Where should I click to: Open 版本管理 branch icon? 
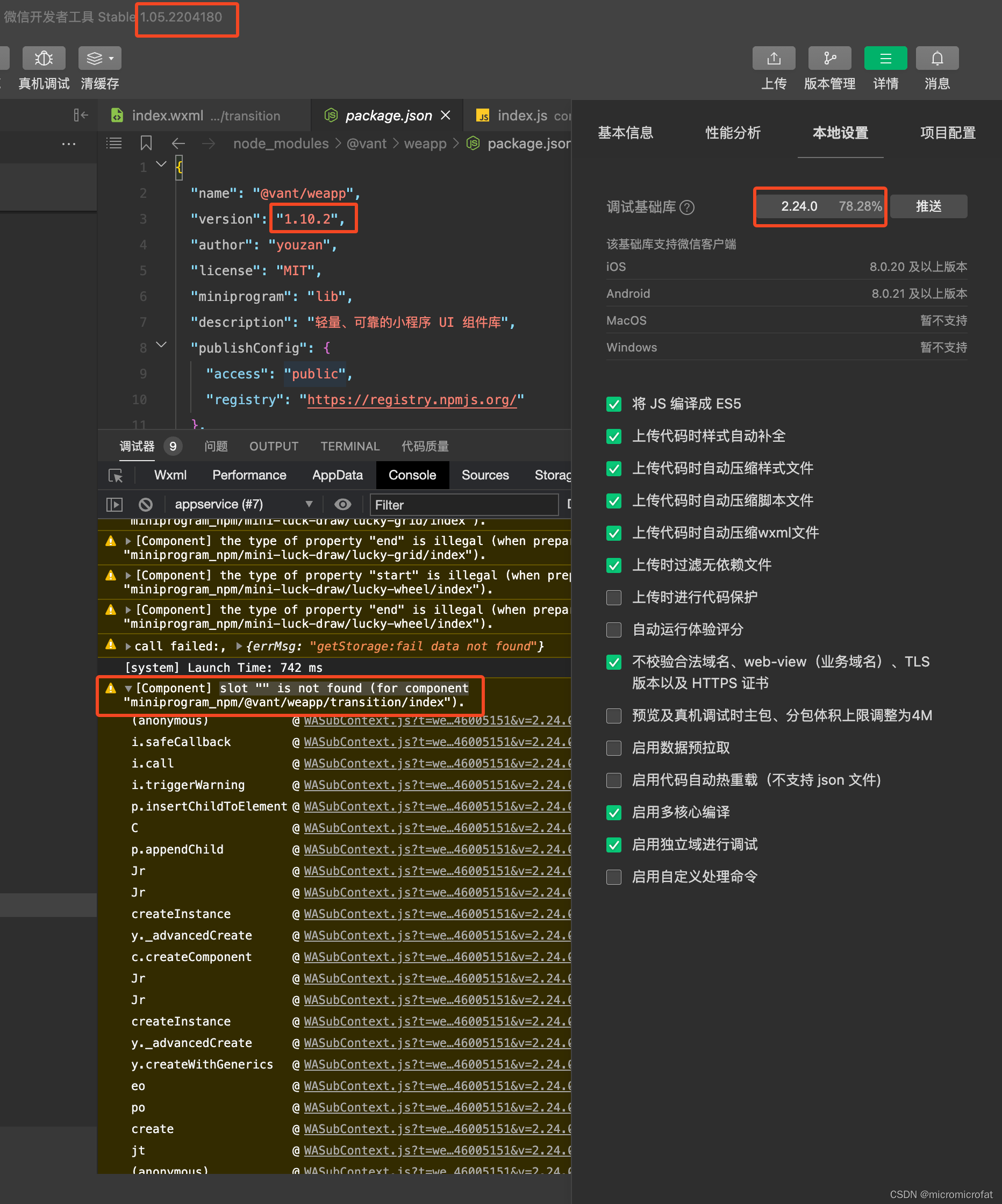[829, 58]
